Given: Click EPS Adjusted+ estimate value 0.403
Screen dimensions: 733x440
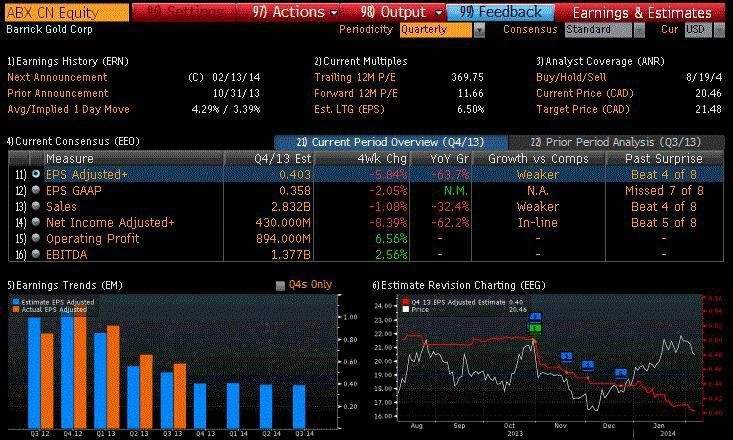Looking at the screenshot, I should tap(295, 174).
